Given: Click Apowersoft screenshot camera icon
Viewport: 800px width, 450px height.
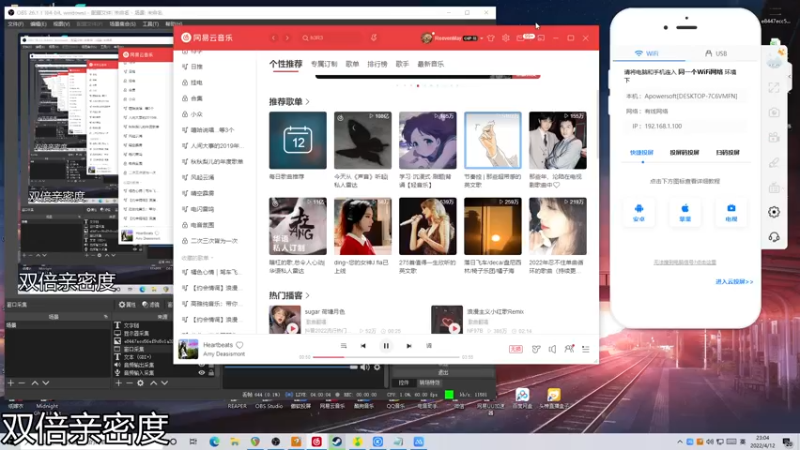Looking at the screenshot, I should 774,112.
